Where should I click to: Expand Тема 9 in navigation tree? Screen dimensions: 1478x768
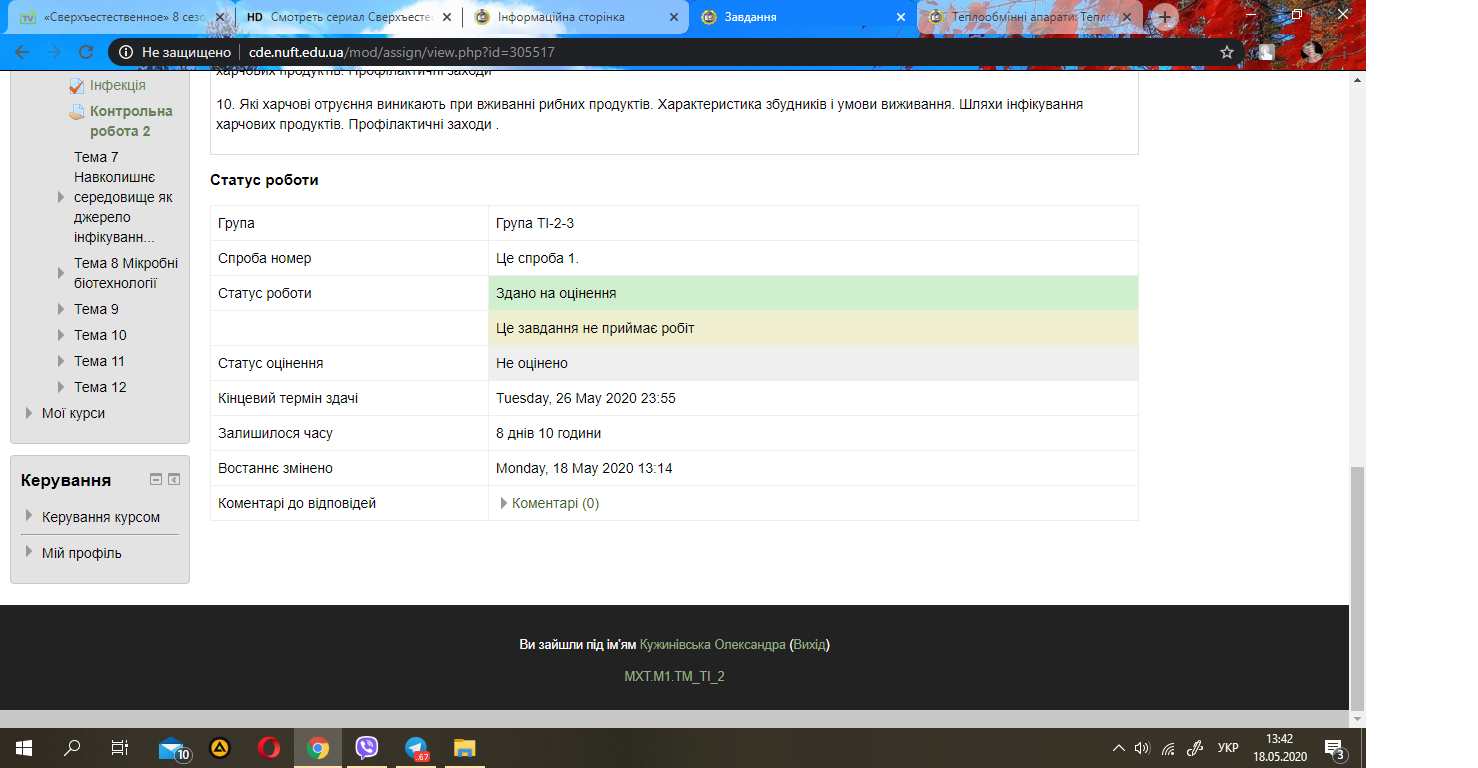[x=61, y=309]
